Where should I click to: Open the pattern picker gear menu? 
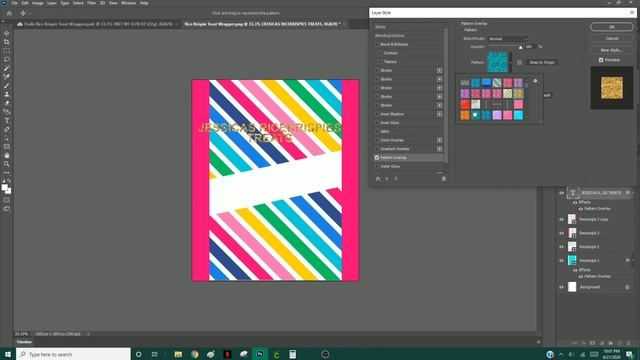click(535, 81)
